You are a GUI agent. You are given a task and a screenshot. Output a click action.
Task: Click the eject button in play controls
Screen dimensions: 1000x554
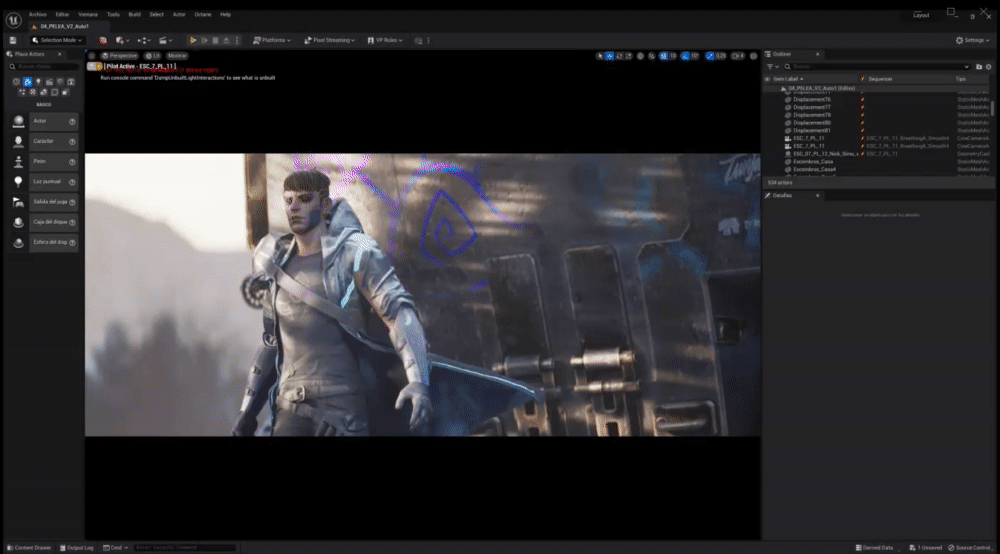pyautogui.click(x=226, y=40)
